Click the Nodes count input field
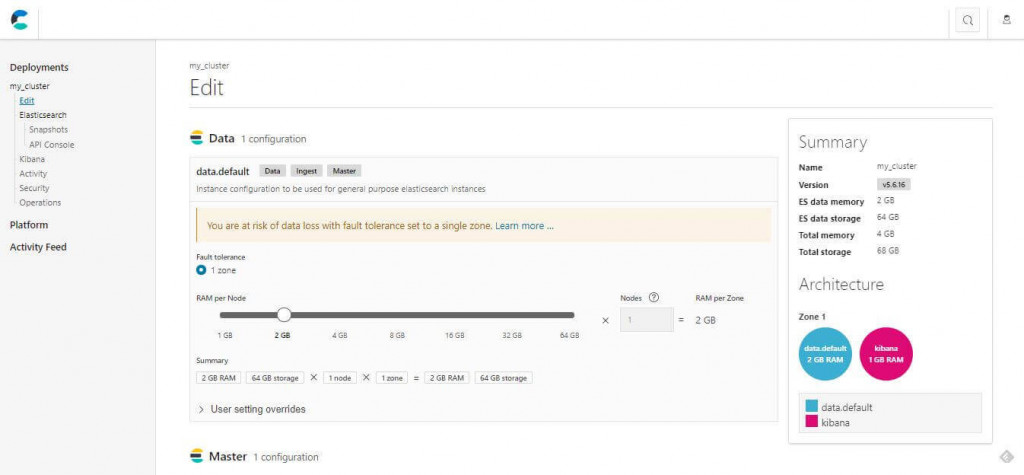The image size is (1024, 475). pos(647,319)
